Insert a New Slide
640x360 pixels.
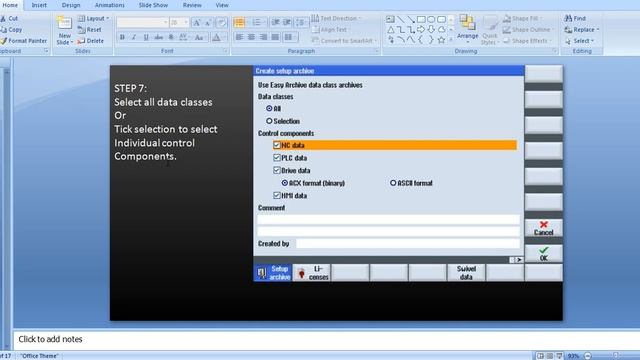[x=64, y=30]
